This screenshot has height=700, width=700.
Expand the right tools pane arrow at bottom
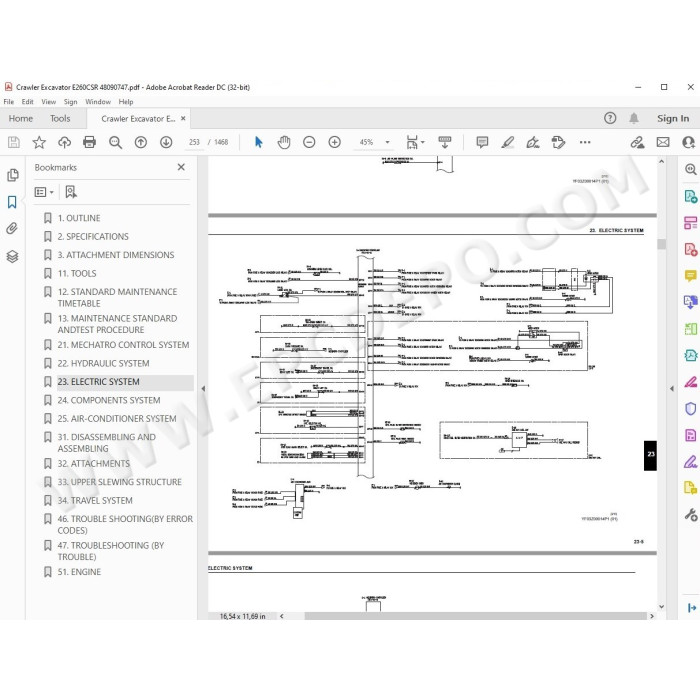click(x=691, y=608)
